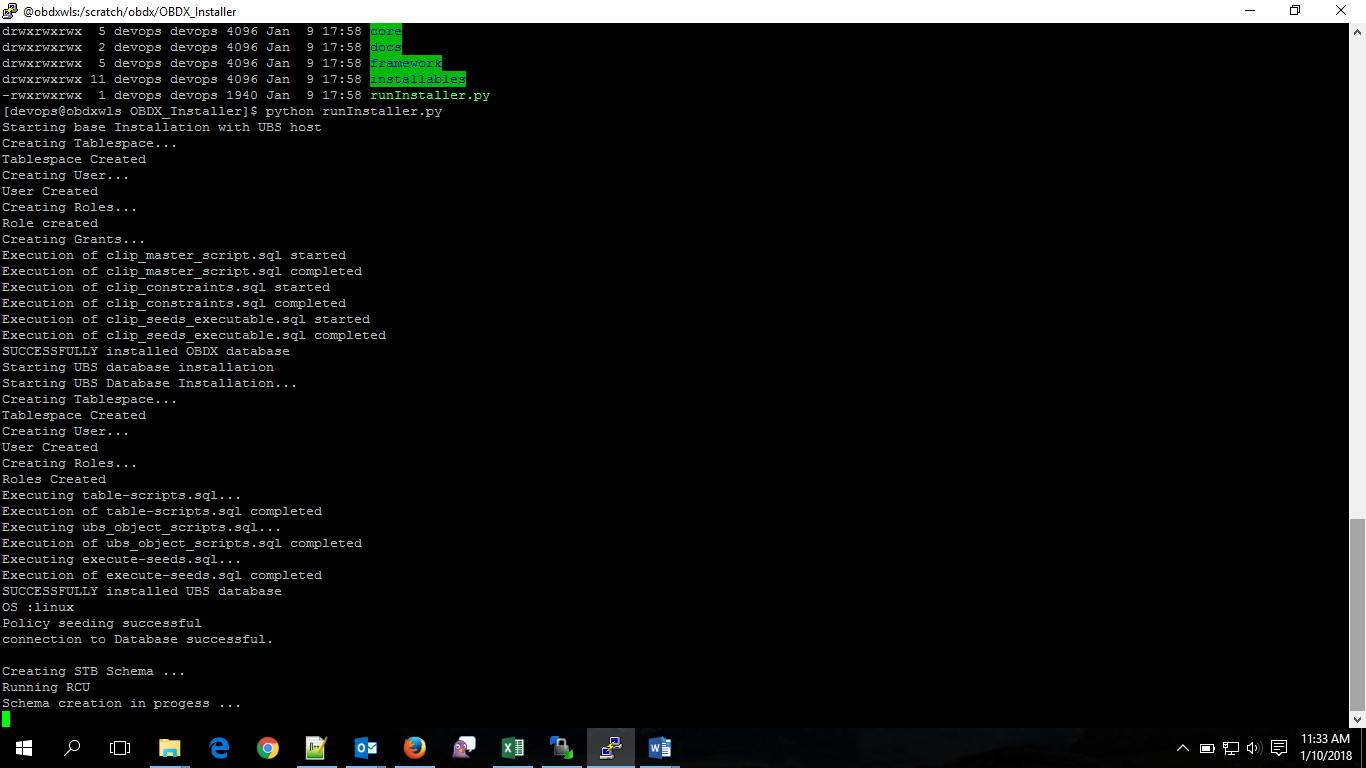This screenshot has height=768, width=1366.
Task: Launch Microsoft Edge from the taskbar
Action: tap(219, 747)
